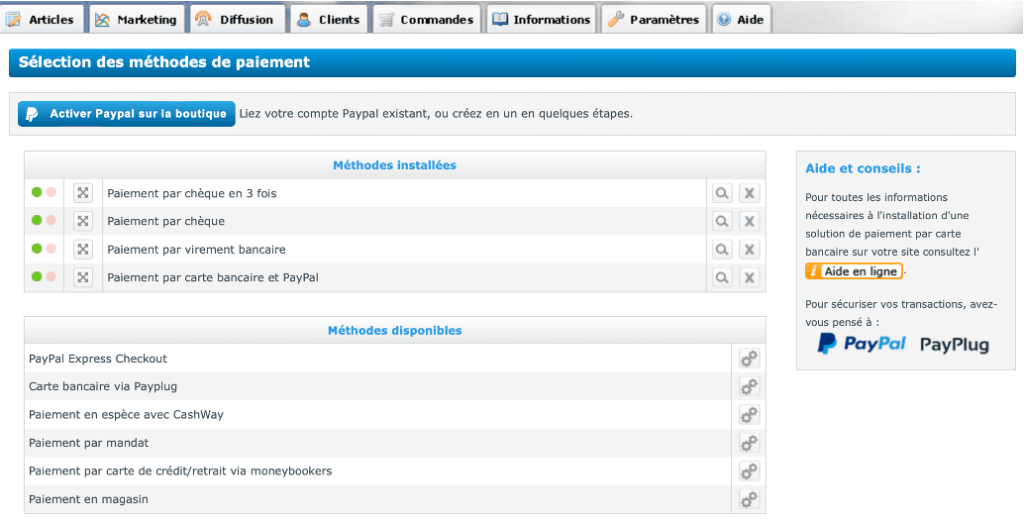
Task: Click move icon for Paiement par chèque en 3 fois
Action: point(83,193)
